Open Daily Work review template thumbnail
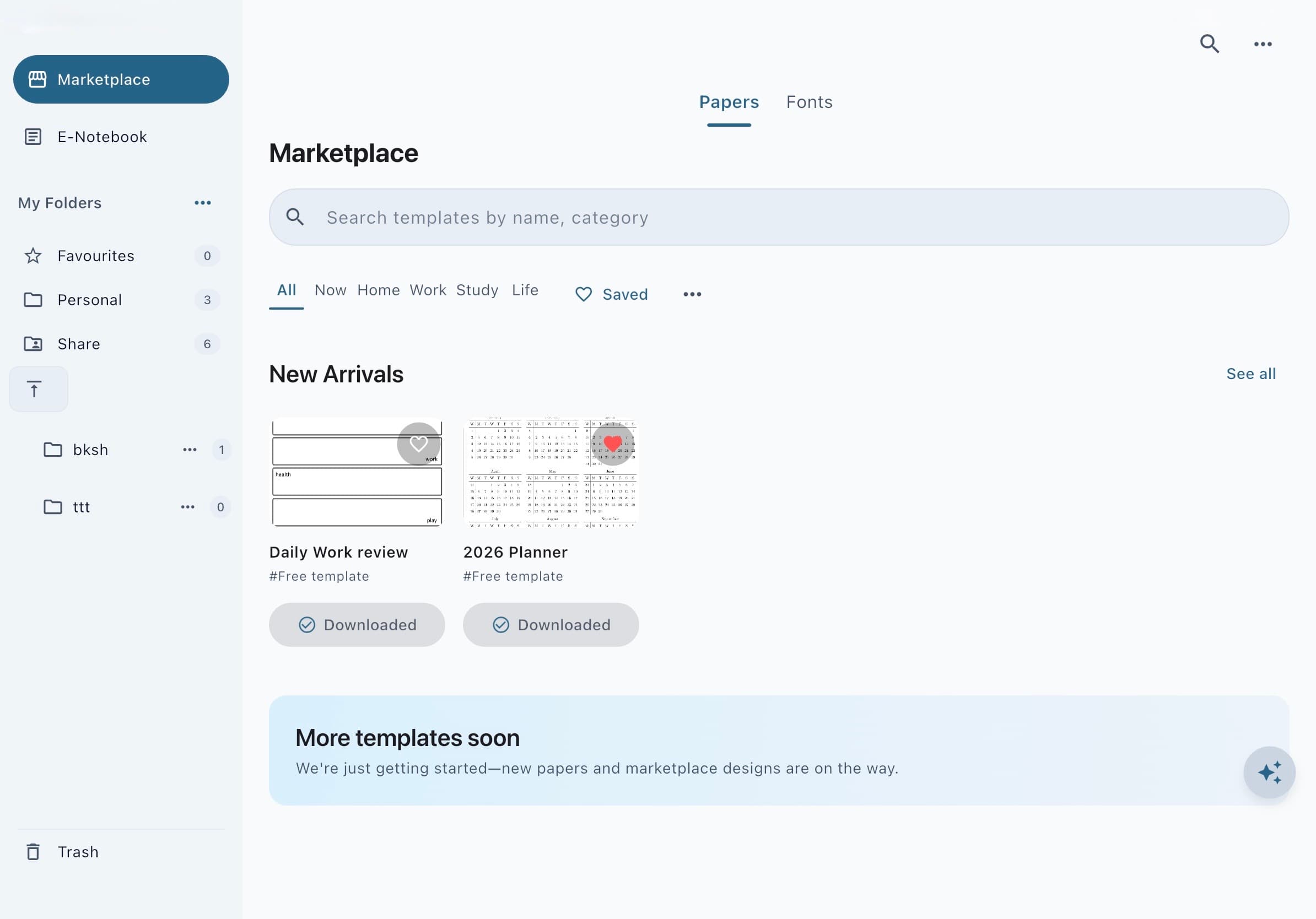The image size is (1316, 919). point(357,473)
